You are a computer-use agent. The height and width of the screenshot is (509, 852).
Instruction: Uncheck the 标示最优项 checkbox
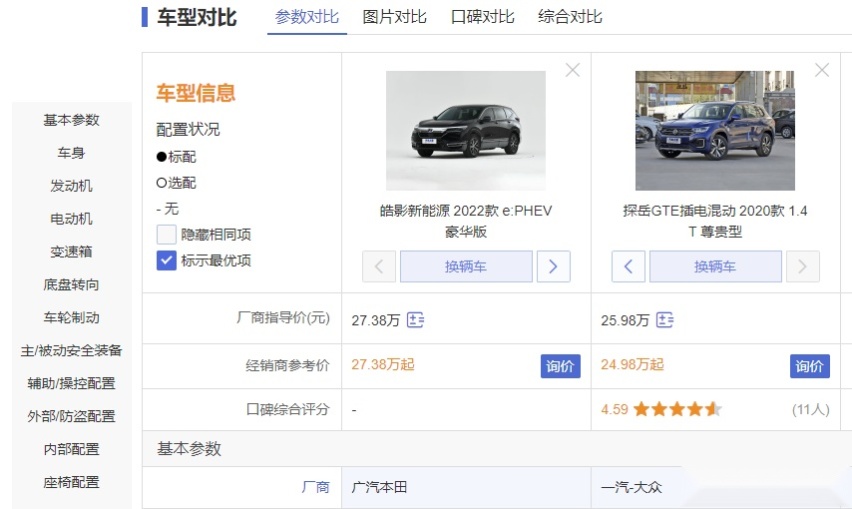[x=166, y=261]
